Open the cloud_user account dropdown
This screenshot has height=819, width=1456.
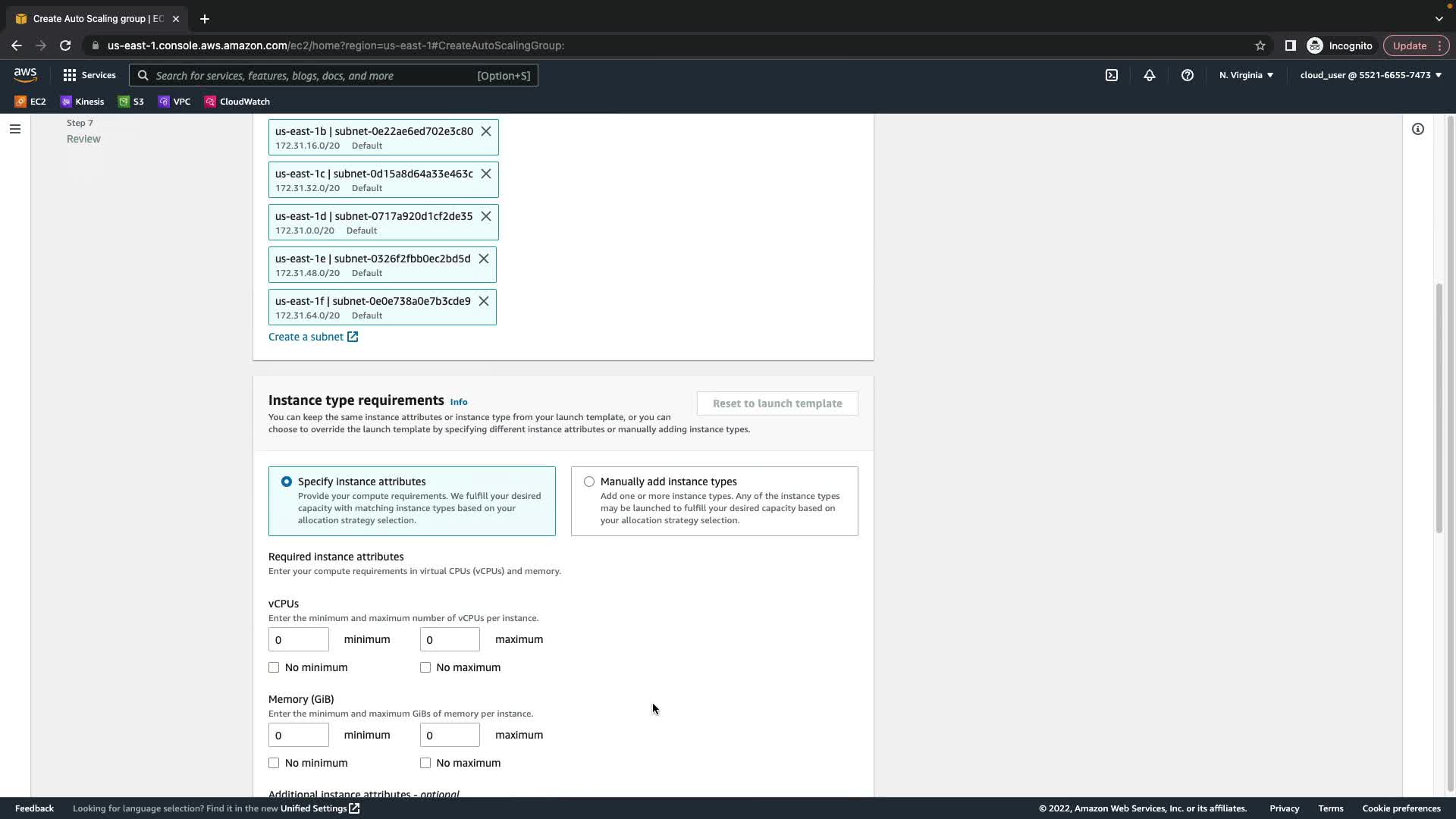pos(1370,75)
